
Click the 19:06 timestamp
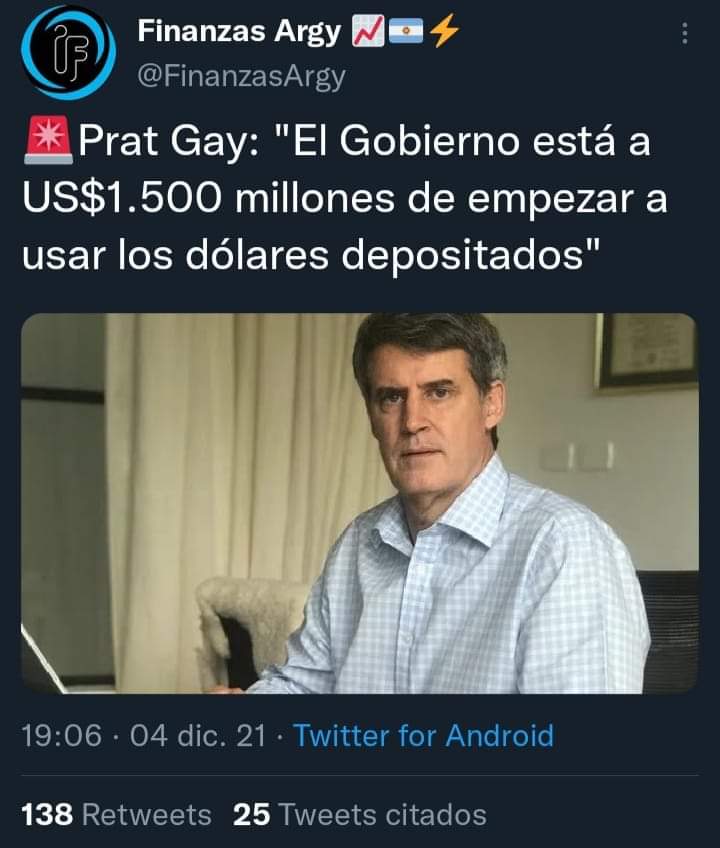coord(62,736)
